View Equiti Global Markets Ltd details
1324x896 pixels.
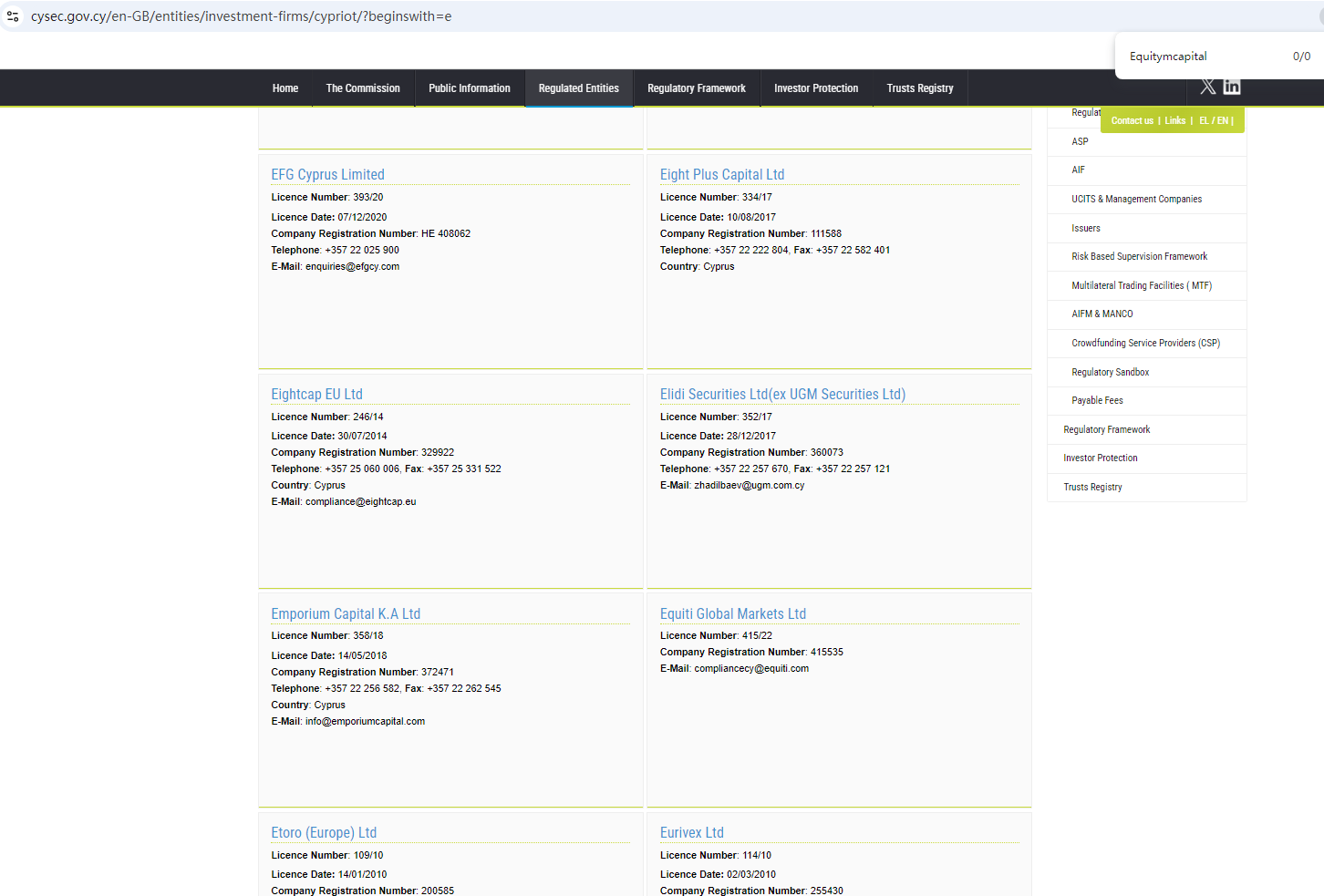tap(732, 614)
